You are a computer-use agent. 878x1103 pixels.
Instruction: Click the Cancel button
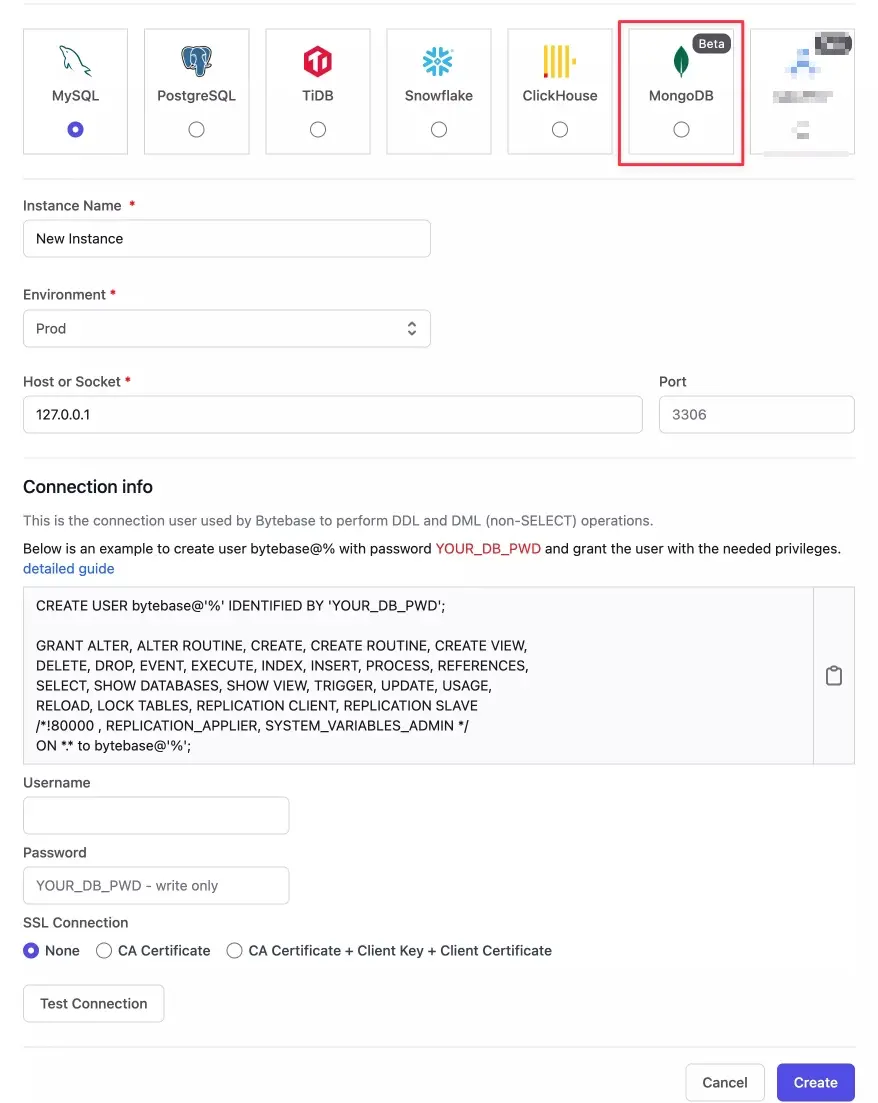pos(724,1082)
